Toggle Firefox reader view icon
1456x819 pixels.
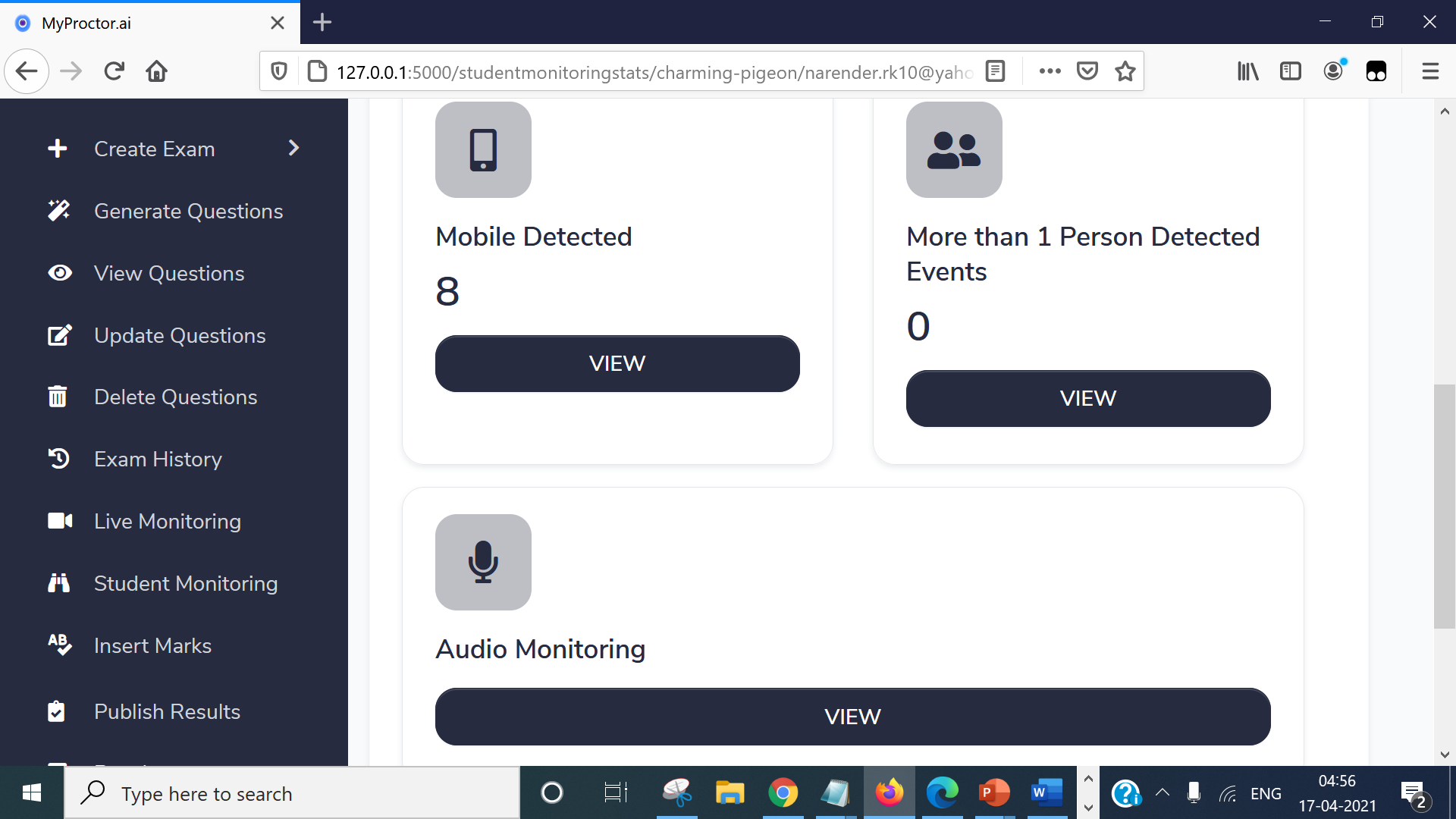pos(995,71)
